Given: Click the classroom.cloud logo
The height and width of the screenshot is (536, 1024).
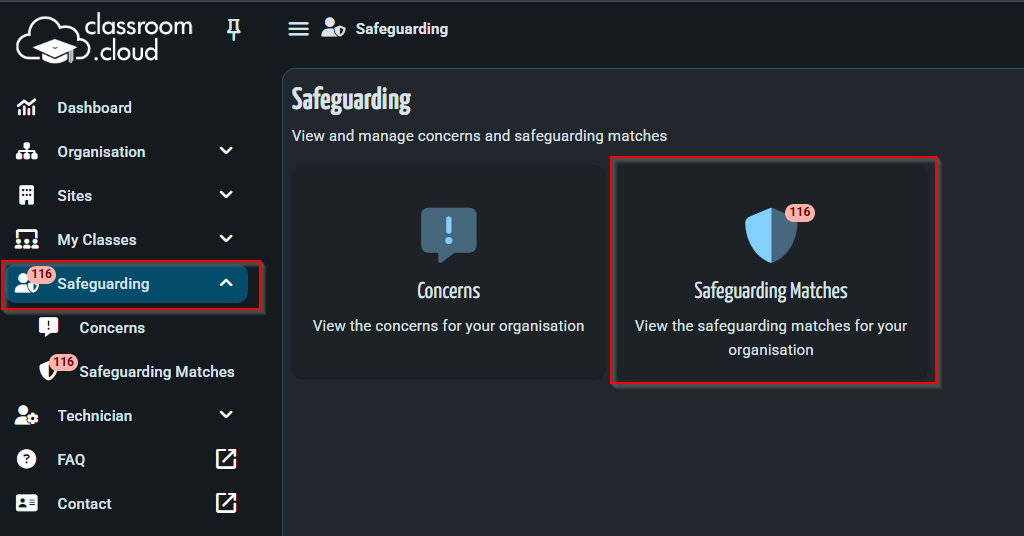Looking at the screenshot, I should click(x=104, y=38).
